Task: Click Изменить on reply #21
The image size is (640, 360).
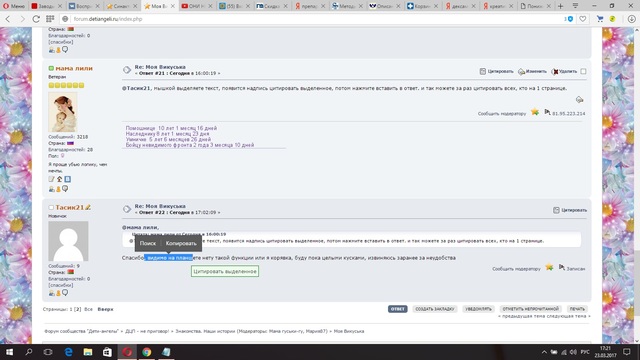Action: [x=532, y=71]
